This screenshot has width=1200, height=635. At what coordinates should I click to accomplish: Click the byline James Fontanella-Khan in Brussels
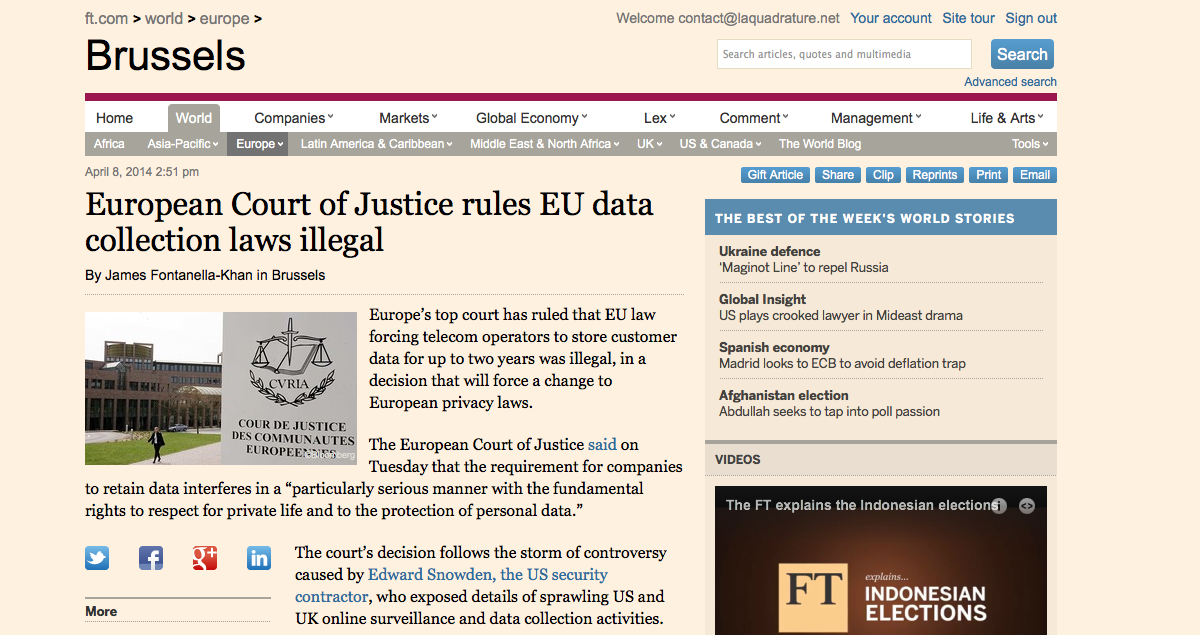pyautogui.click(x=205, y=275)
